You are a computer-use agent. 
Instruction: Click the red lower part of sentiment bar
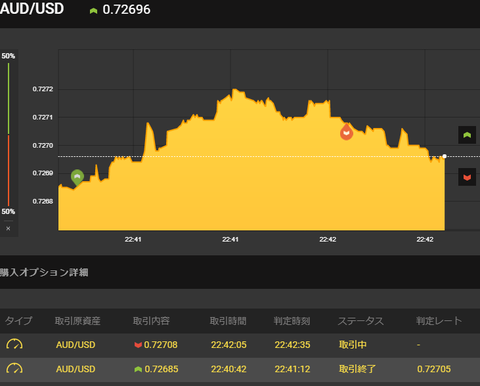point(8,171)
